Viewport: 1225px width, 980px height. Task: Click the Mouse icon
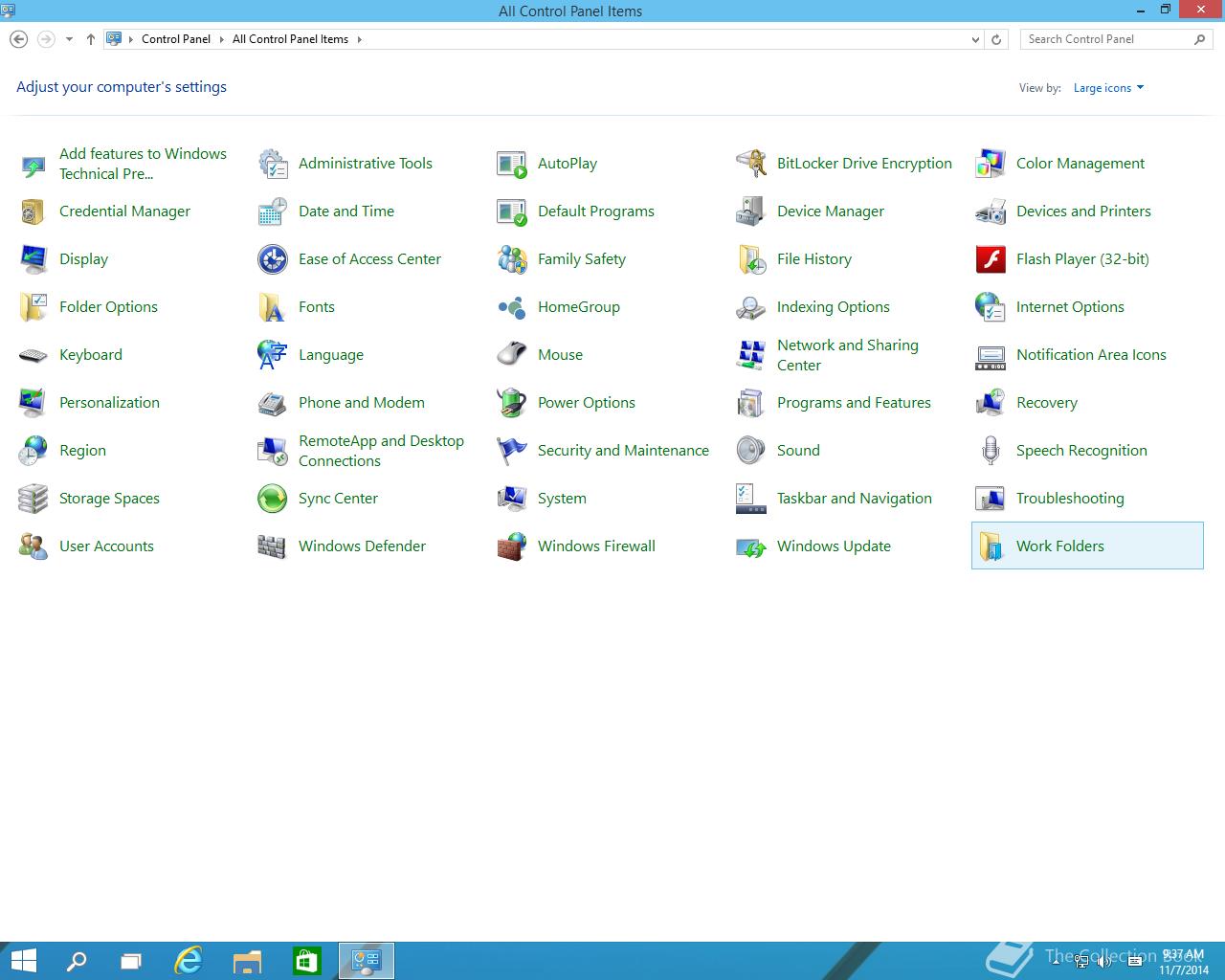pyautogui.click(x=512, y=355)
